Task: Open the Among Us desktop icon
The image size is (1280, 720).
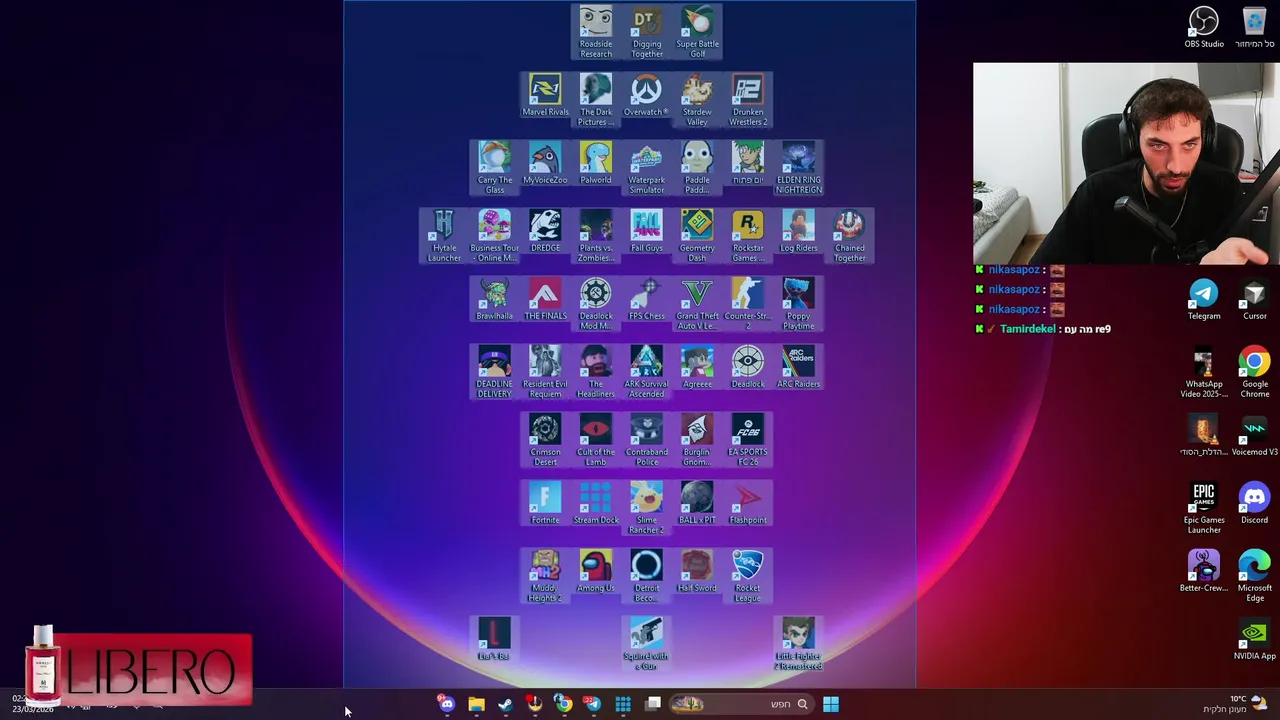Action: point(596,572)
